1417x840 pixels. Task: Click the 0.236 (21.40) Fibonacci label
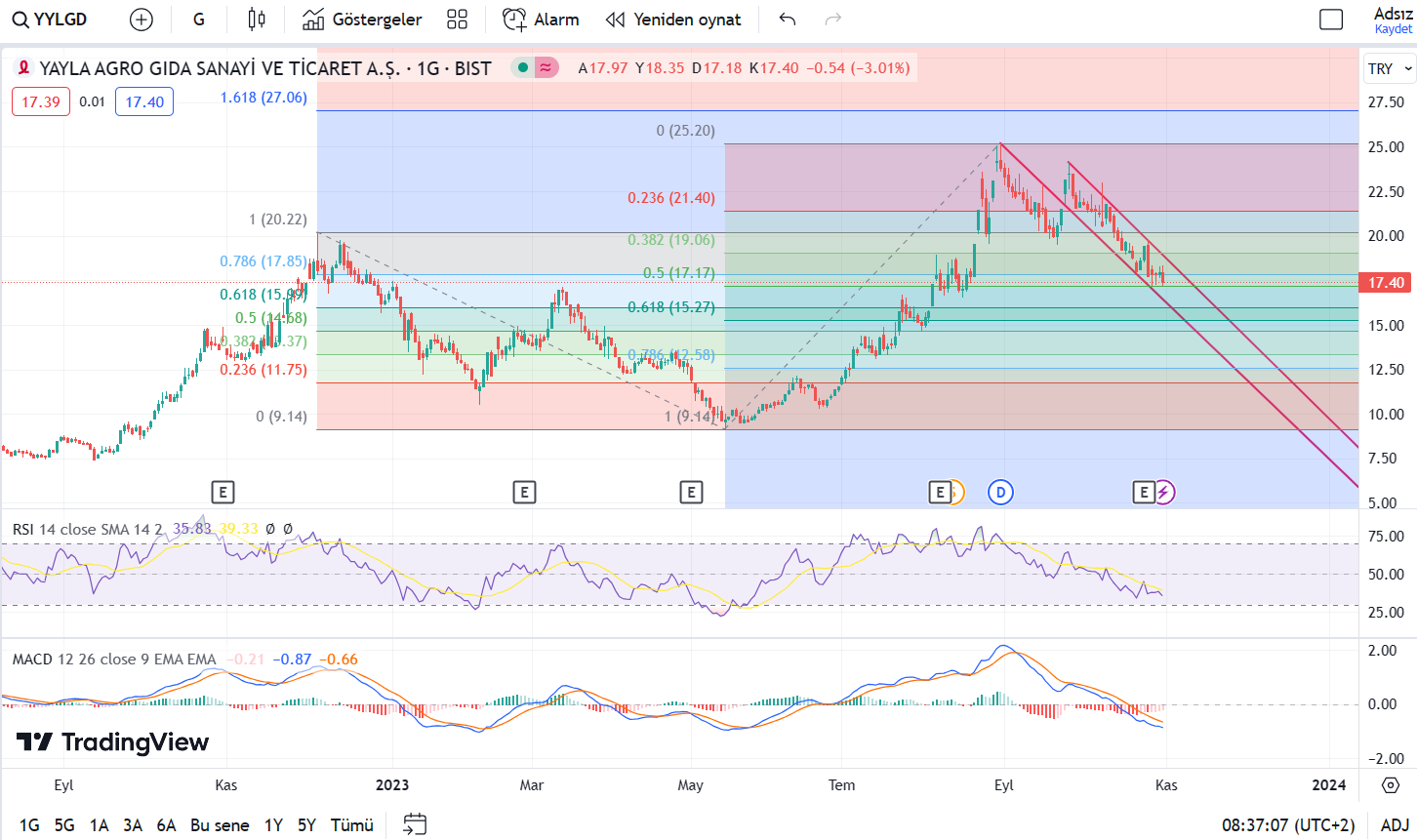tap(671, 198)
